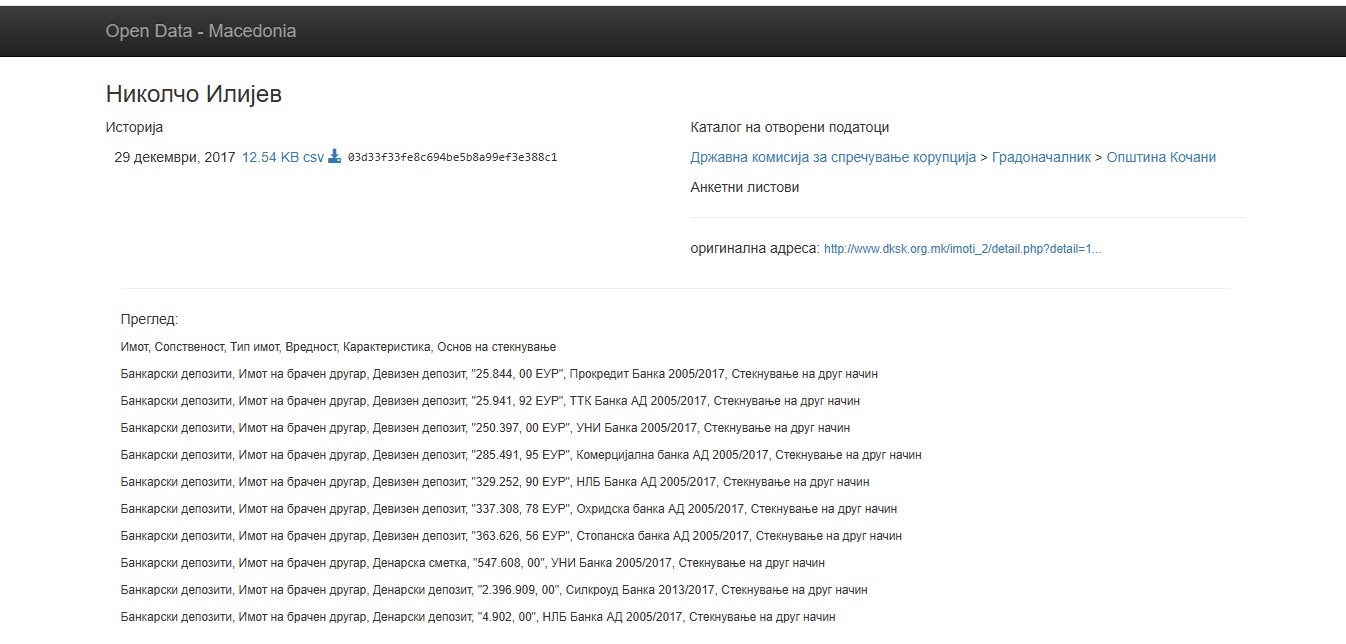Open Државна комисија за спречување корупција link
The width and height of the screenshot is (1346, 644).
832,157
